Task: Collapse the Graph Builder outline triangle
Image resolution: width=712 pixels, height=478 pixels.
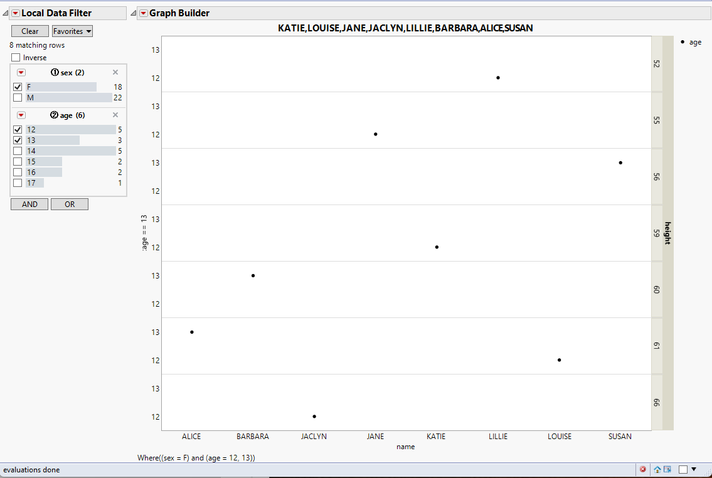Action: coord(134,14)
